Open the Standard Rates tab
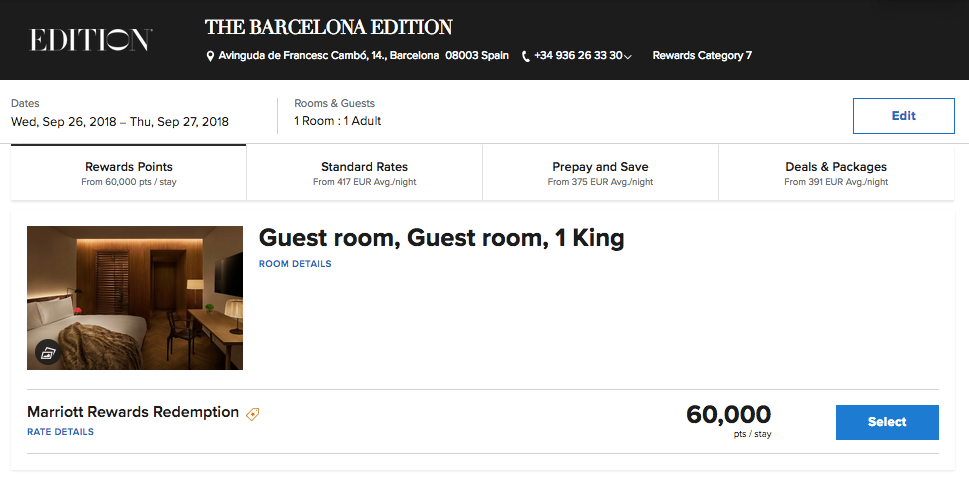This screenshot has width=969, height=478. pyautogui.click(x=364, y=173)
